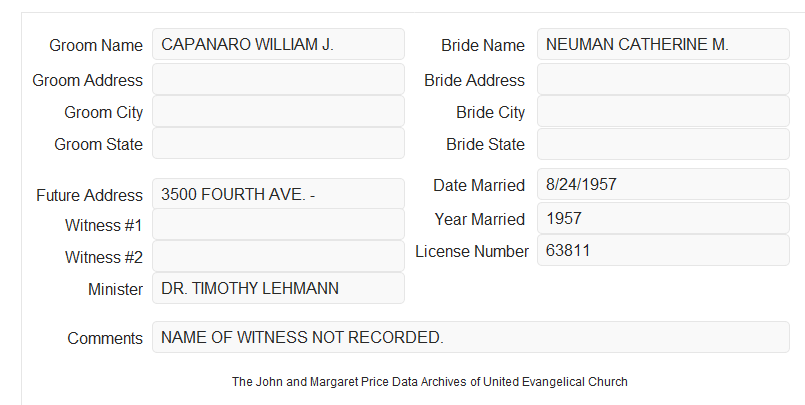Click the Bride State field
805x405 pixels.
pyautogui.click(x=663, y=144)
